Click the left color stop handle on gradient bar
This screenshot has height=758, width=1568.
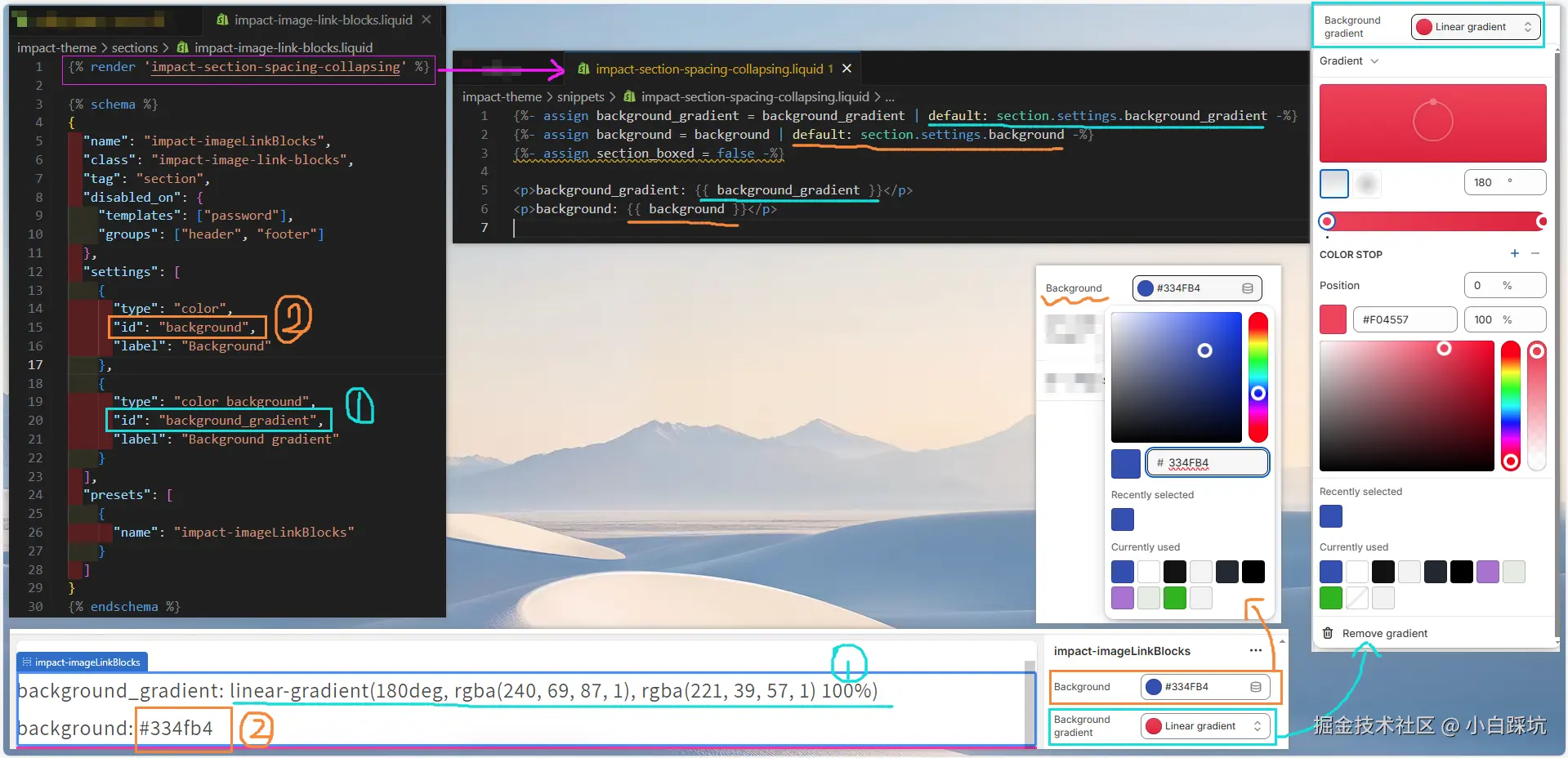(x=1328, y=221)
